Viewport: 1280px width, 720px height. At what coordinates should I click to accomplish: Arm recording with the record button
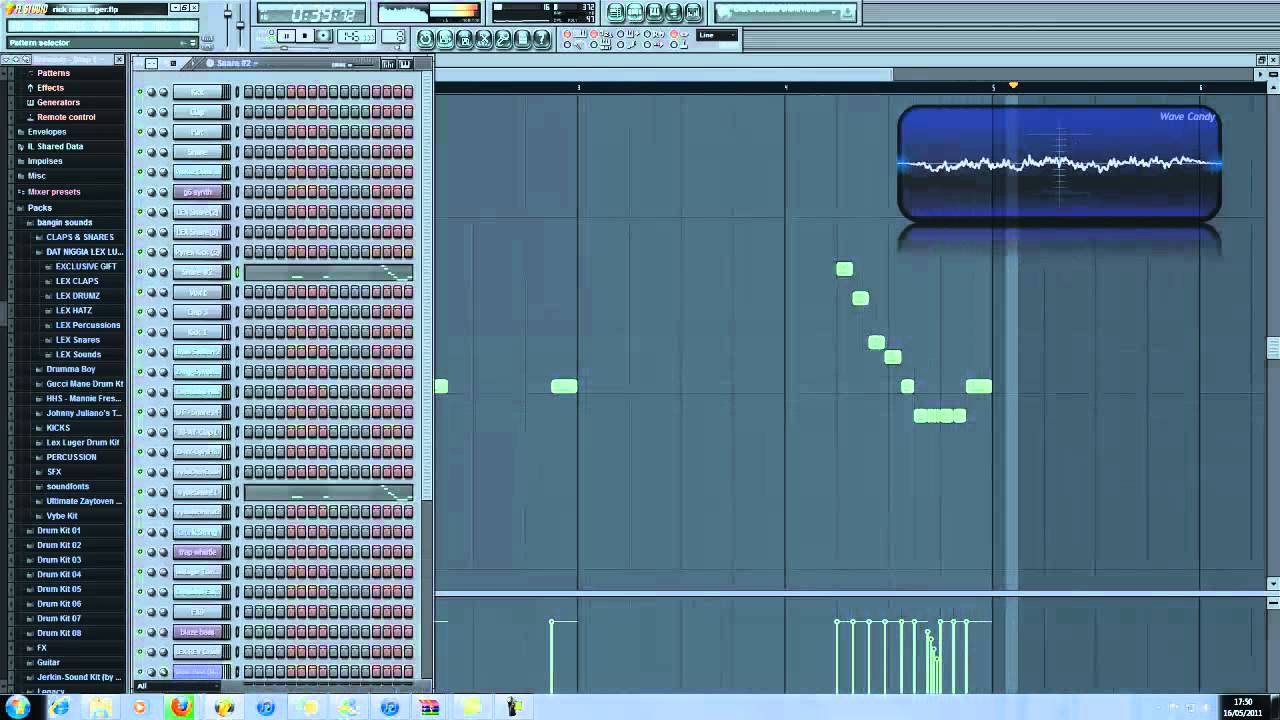click(324, 36)
